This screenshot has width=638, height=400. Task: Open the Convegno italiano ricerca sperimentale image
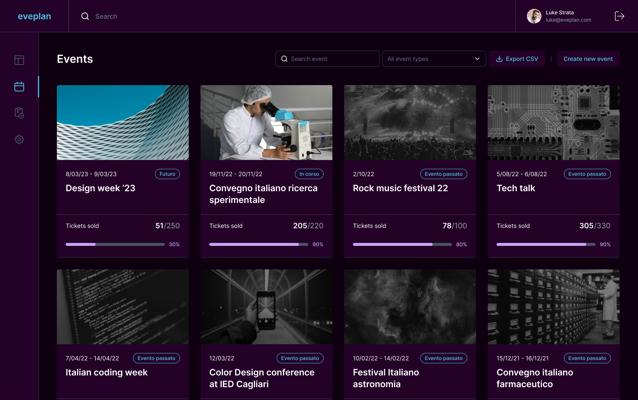pos(266,122)
